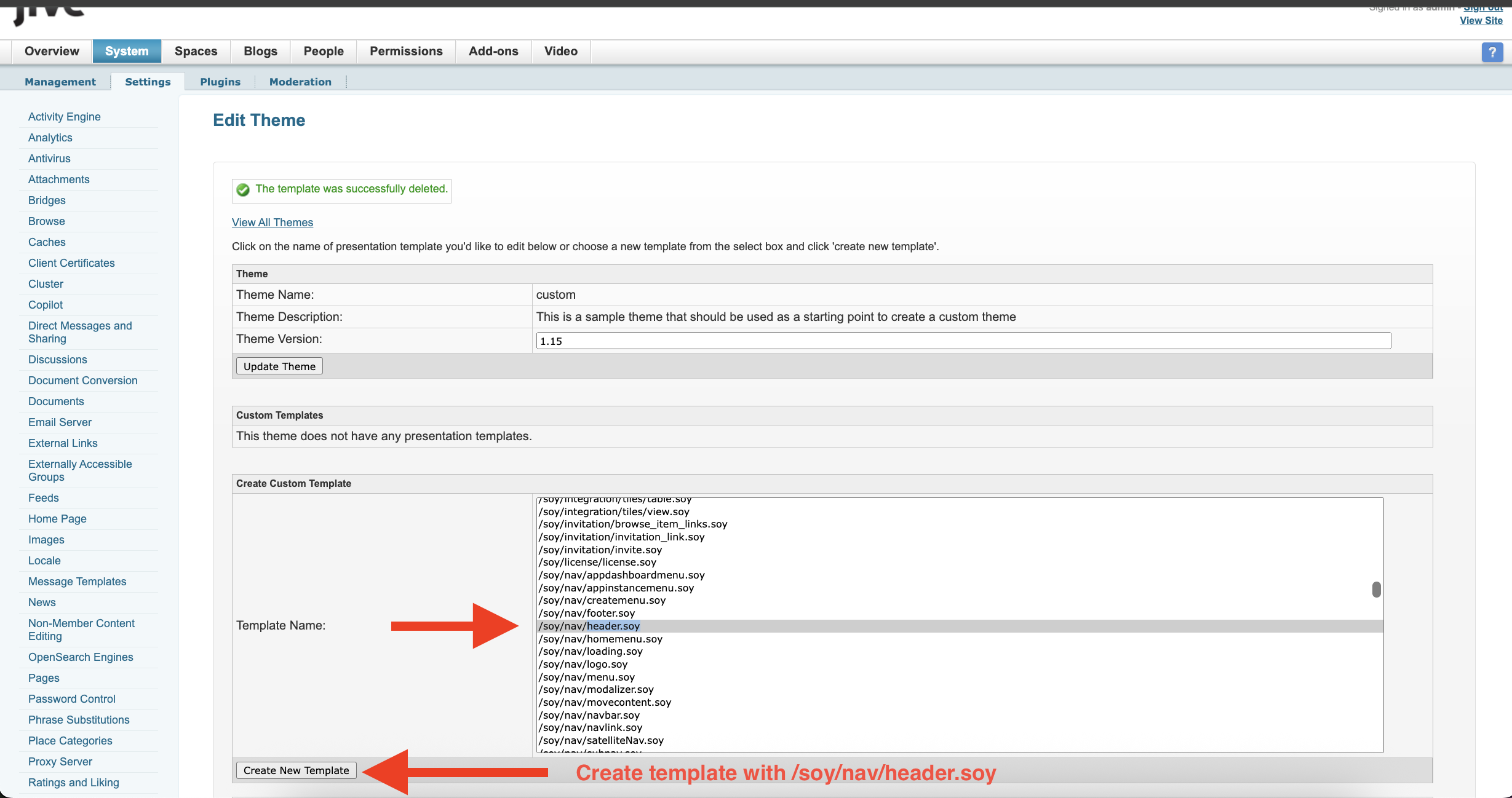
Task: Click the View Site link
Action: (1481, 21)
